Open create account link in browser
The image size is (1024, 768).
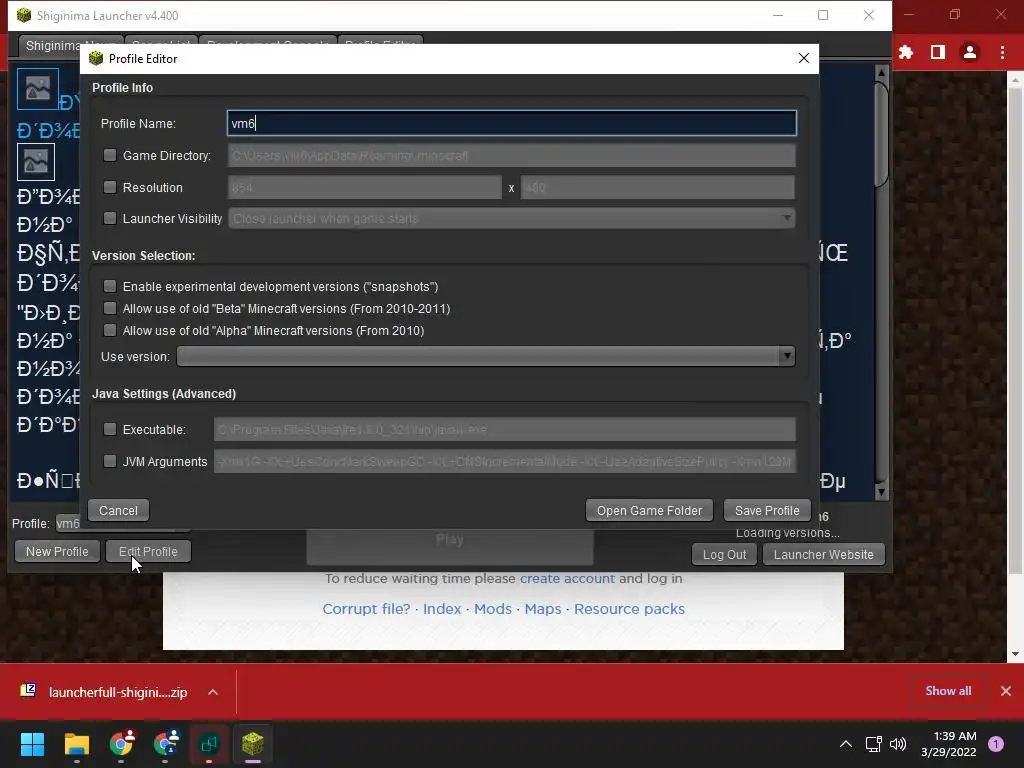tap(567, 579)
